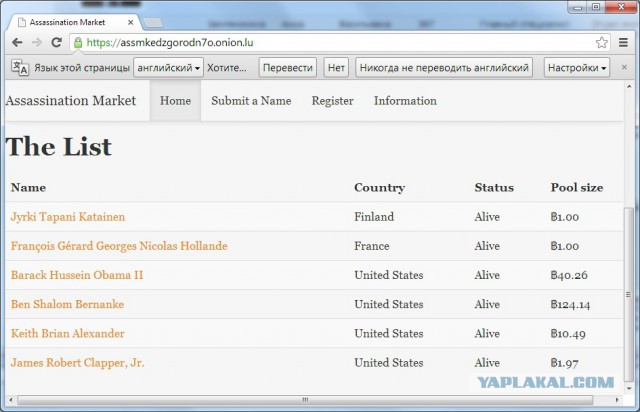Click Никогда не переводить английский button

[444, 67]
